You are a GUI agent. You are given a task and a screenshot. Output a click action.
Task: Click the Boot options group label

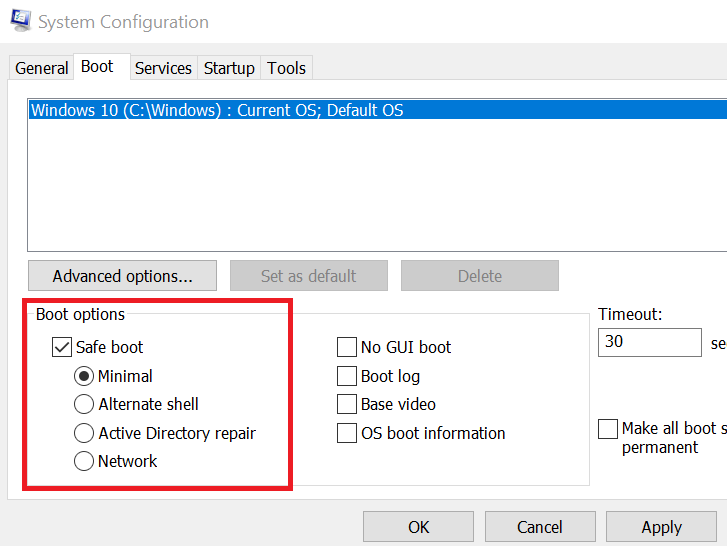coord(80,314)
